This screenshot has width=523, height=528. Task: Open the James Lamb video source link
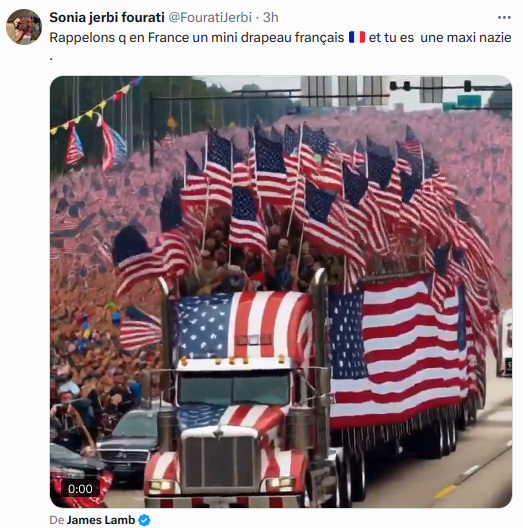101,520
